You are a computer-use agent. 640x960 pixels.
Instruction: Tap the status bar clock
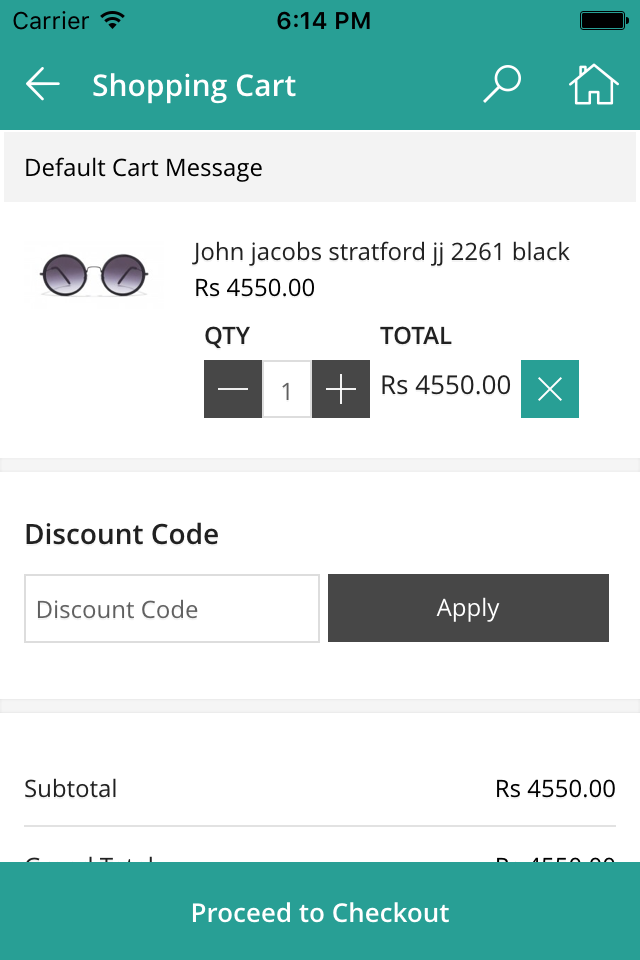(x=323, y=20)
